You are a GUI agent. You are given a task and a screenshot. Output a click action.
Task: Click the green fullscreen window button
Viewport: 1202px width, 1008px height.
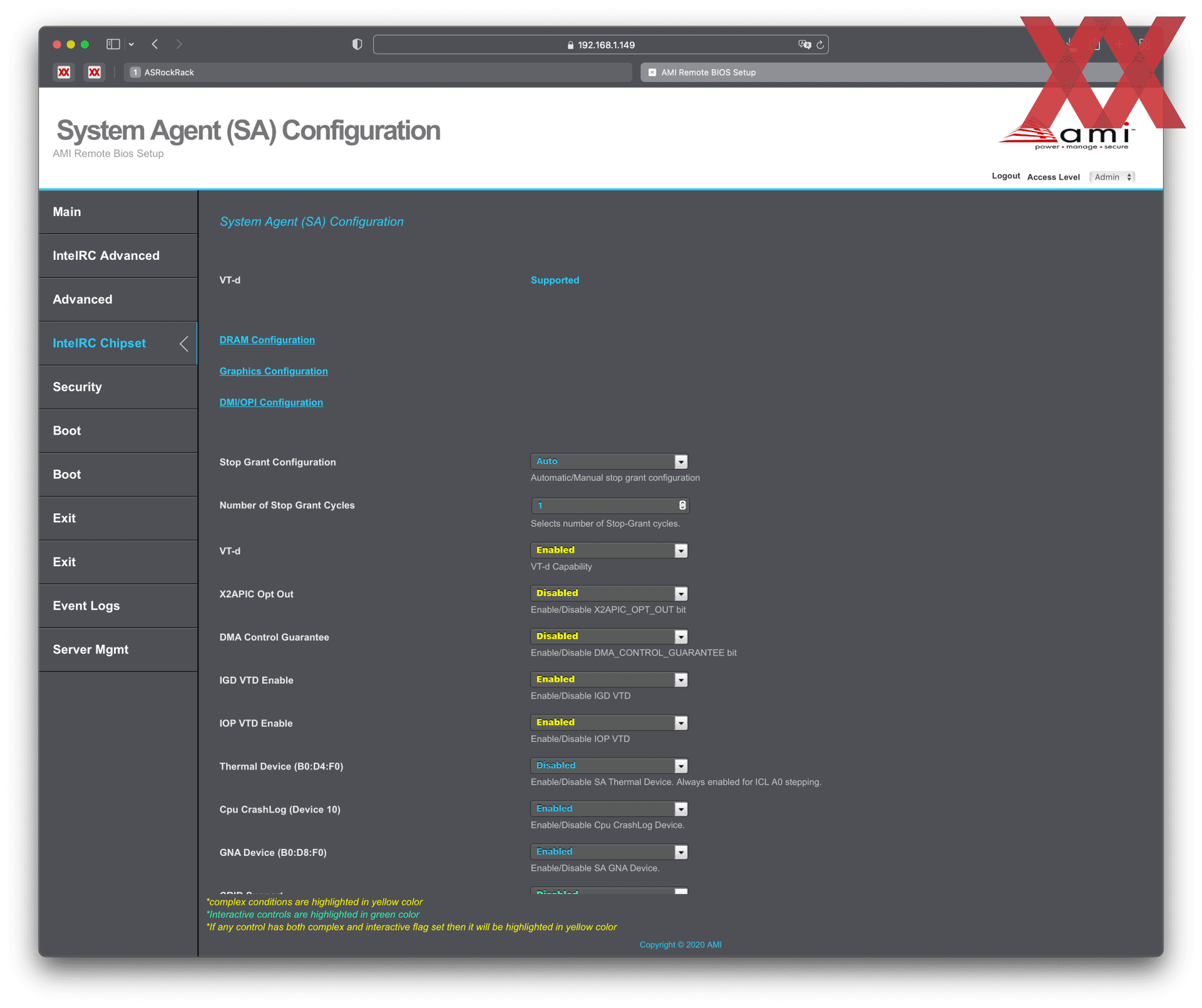pos(85,44)
